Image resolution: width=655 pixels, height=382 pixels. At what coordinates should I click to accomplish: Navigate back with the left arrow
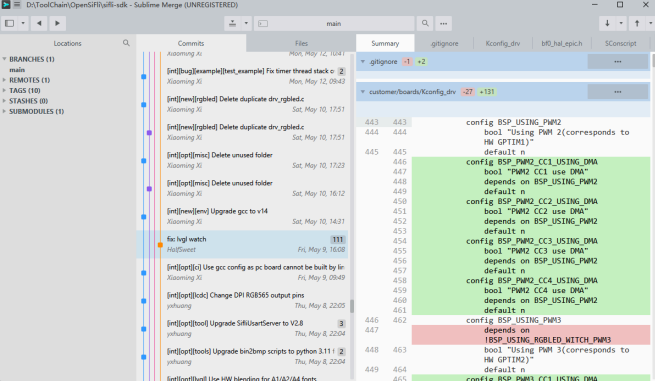[39, 23]
